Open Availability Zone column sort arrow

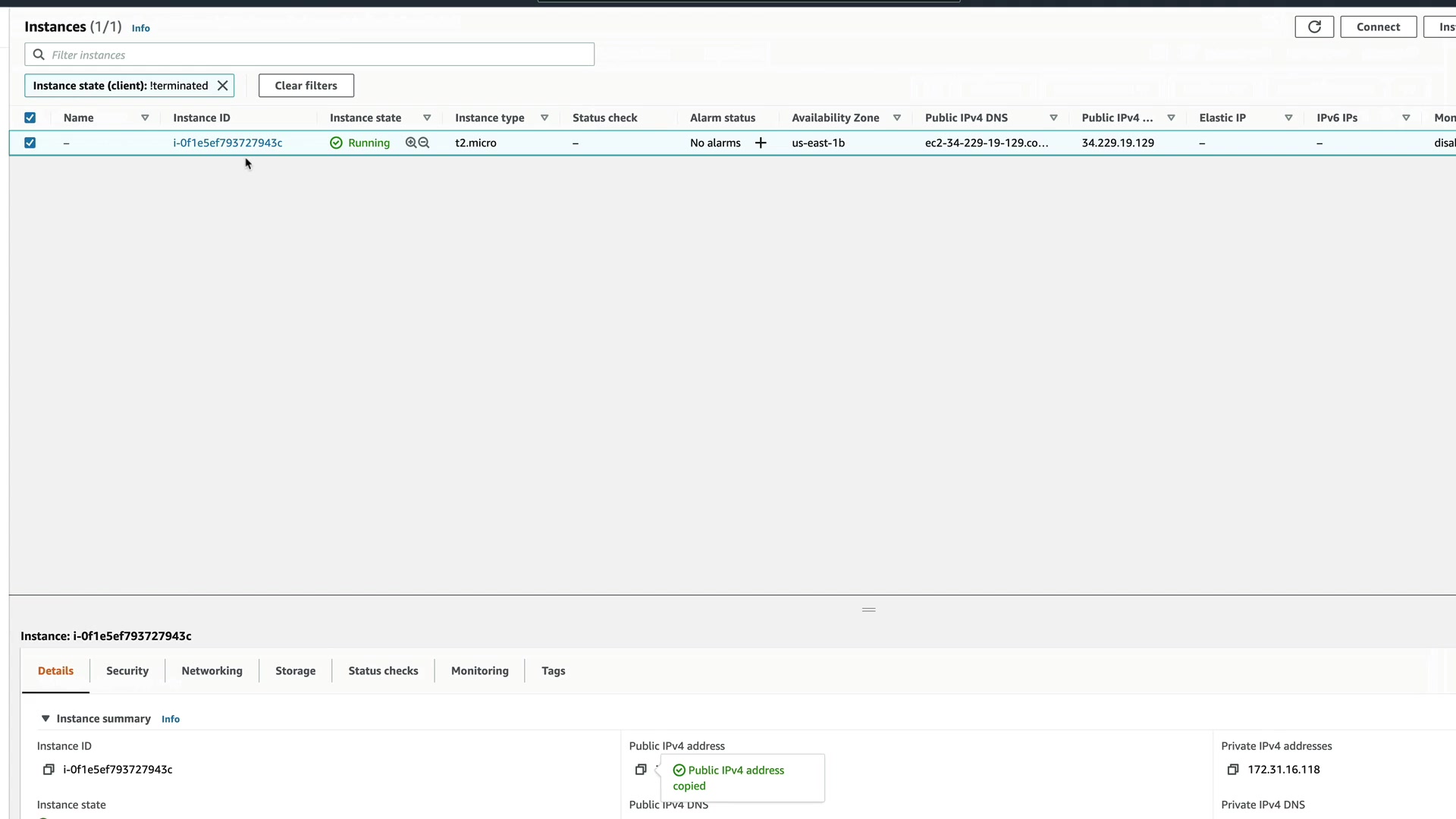click(x=897, y=118)
